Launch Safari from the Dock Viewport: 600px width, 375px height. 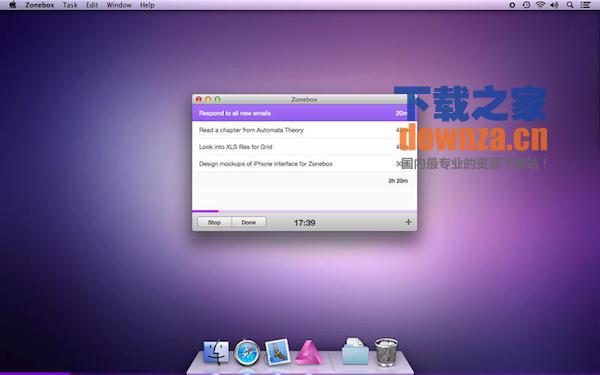[247, 352]
